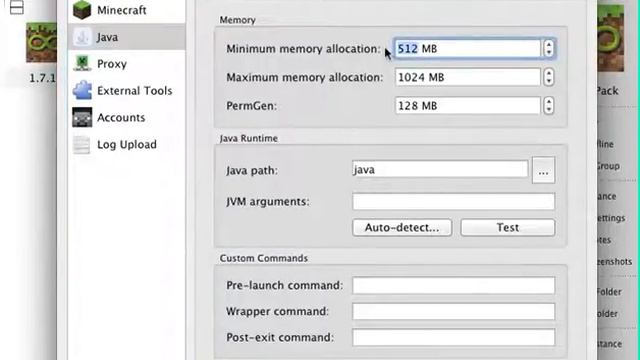
Task: Open External Tools puzzle piece icon
Action: 82,90
